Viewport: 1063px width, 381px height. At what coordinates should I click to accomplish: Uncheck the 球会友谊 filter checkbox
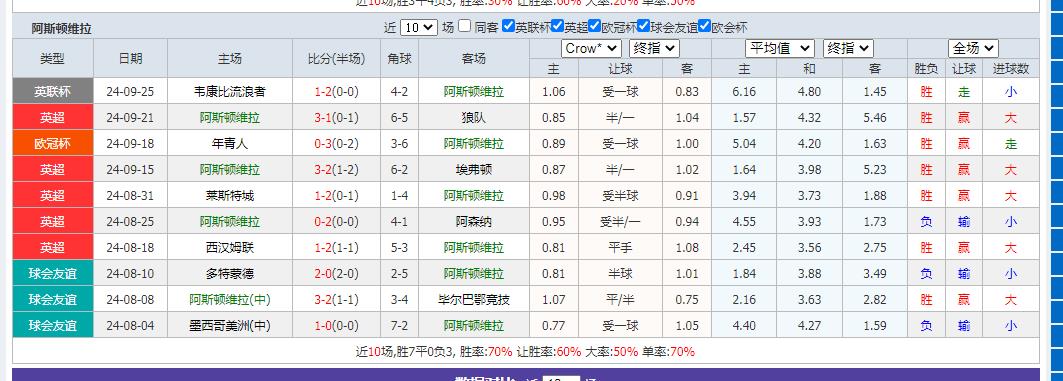point(643,26)
